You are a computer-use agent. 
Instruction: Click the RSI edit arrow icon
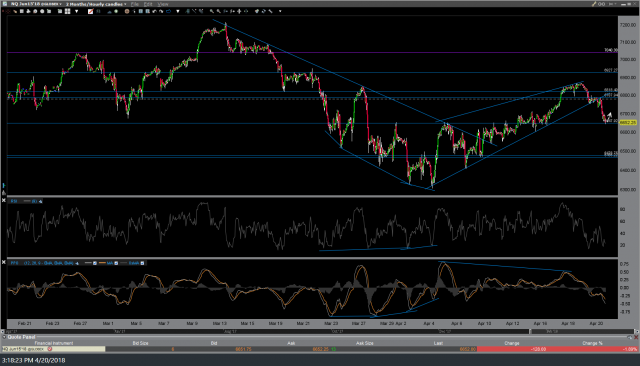click(x=40, y=201)
